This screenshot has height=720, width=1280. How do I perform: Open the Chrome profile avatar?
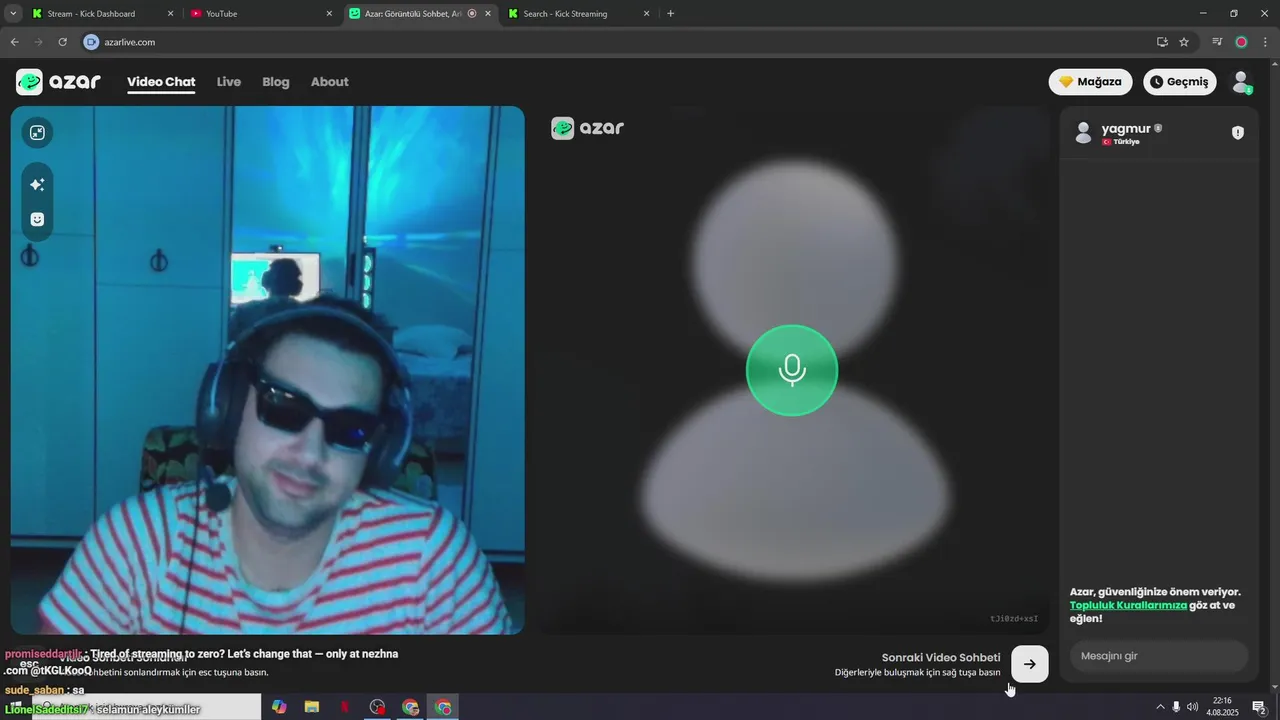point(1241,42)
